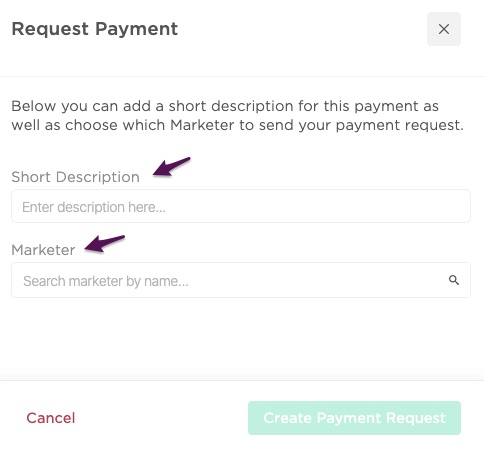Click the purple arrow pointing at Short Description
The height and width of the screenshot is (451, 484).
(171, 166)
